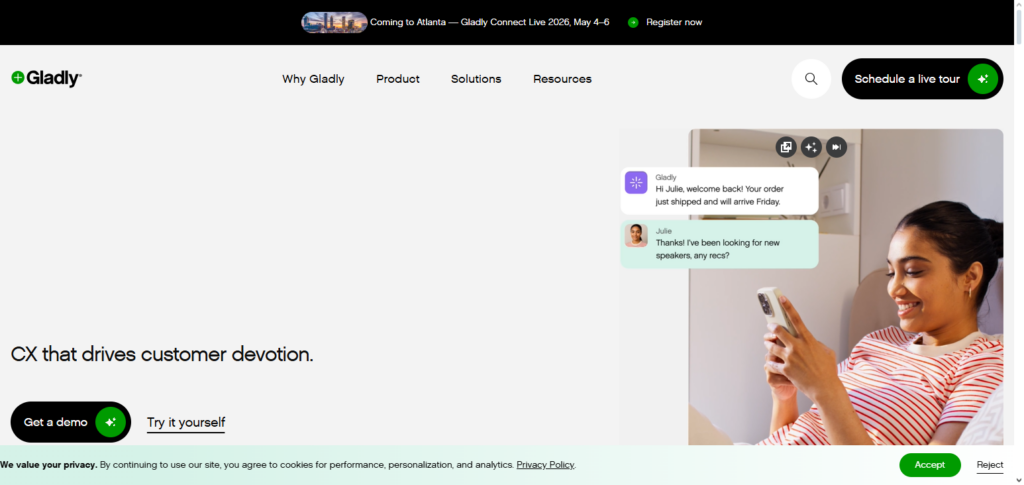Open the Resources navigation menu
This screenshot has height=485, width=1024.
click(x=562, y=79)
